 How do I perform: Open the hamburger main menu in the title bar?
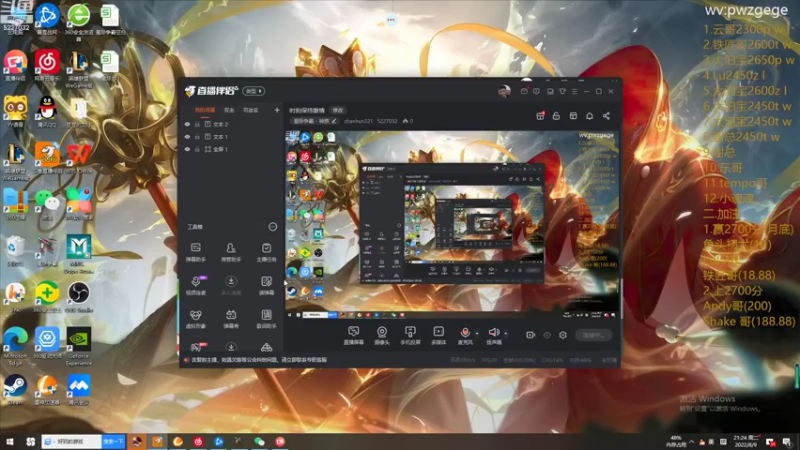574,91
